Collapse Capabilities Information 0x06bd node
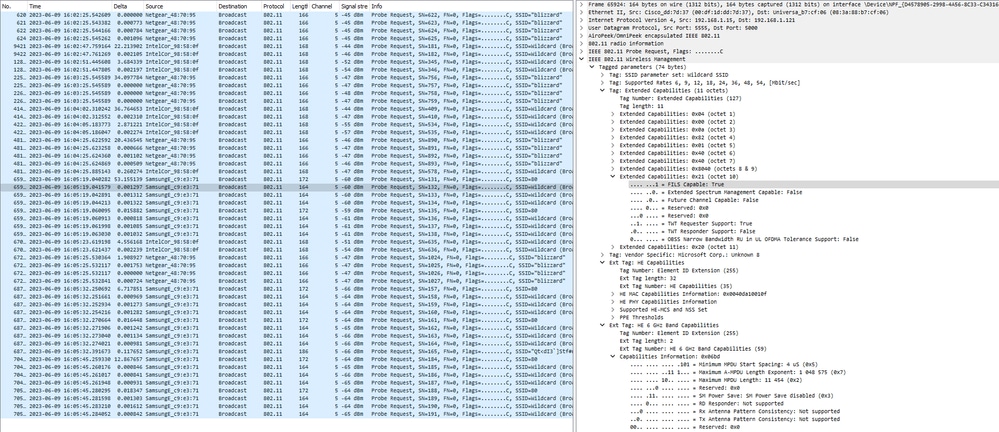The width and height of the screenshot is (999, 432). pos(614,356)
